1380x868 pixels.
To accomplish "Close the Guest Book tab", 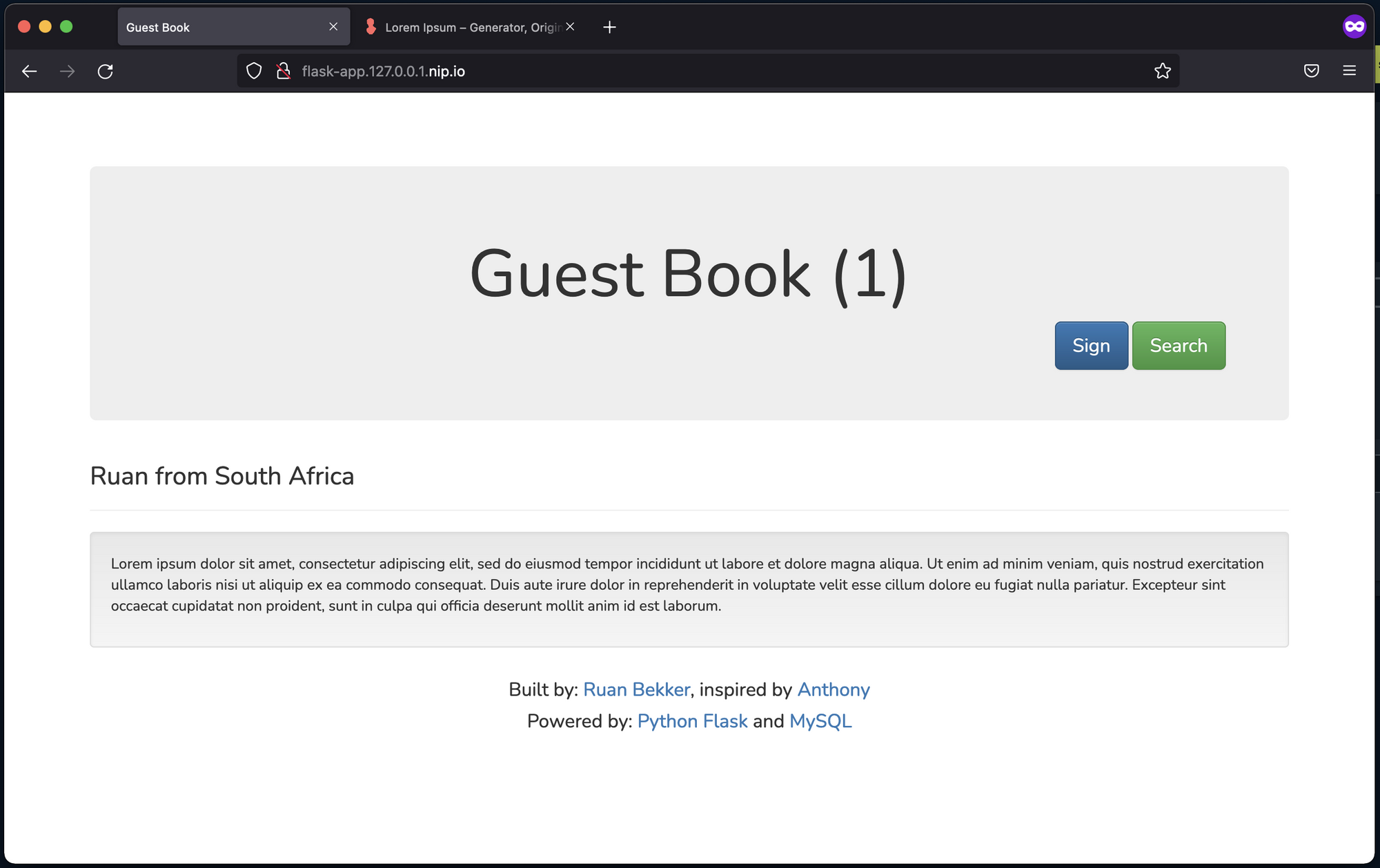I will coord(333,27).
